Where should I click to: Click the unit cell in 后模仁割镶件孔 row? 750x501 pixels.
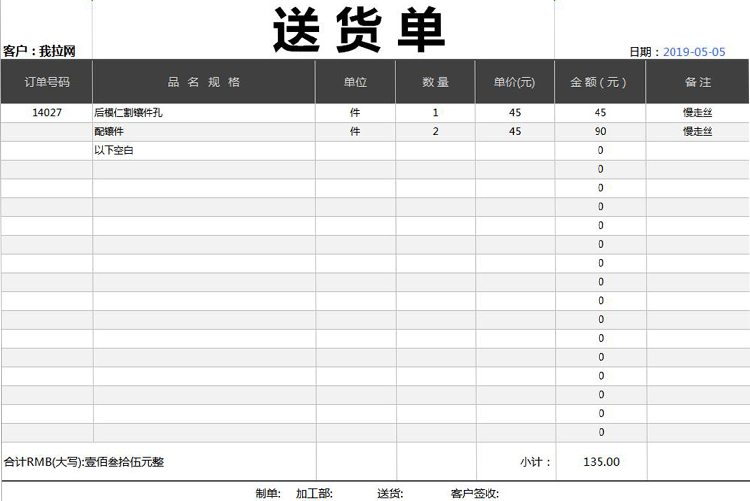coord(355,112)
